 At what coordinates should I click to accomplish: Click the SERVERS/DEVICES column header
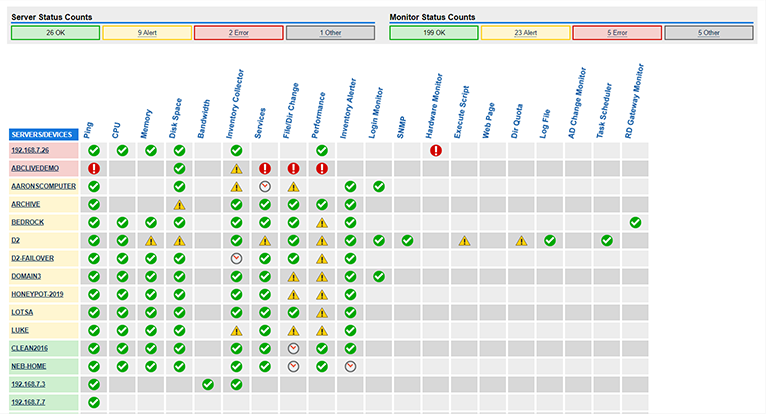42,134
